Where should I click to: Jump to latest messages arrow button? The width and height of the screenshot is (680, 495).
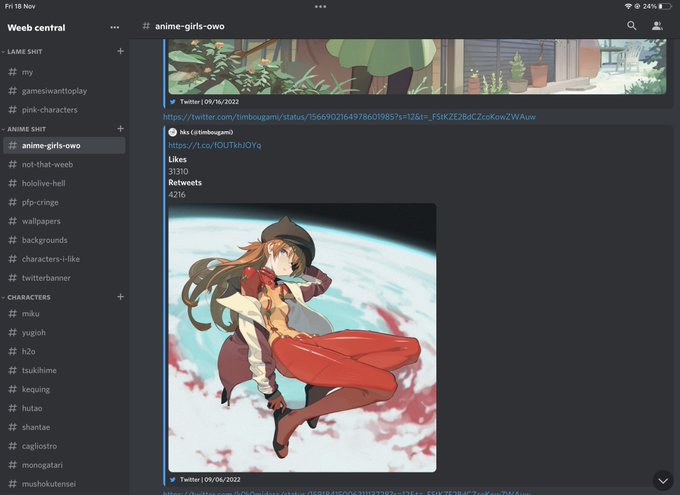[x=663, y=481]
